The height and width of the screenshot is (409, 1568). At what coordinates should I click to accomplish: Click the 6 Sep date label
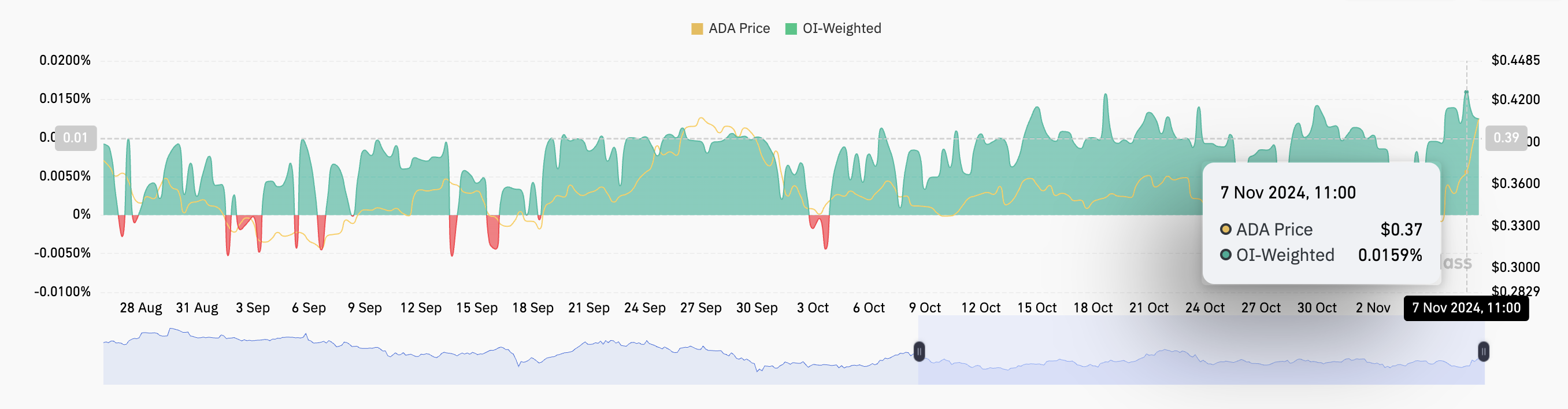click(x=309, y=308)
